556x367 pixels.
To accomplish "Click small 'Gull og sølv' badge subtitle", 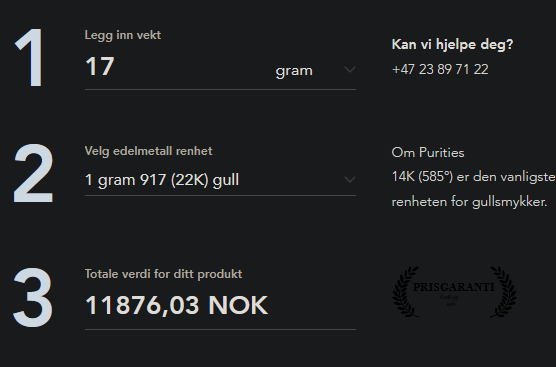I will pyautogui.click(x=450, y=300).
